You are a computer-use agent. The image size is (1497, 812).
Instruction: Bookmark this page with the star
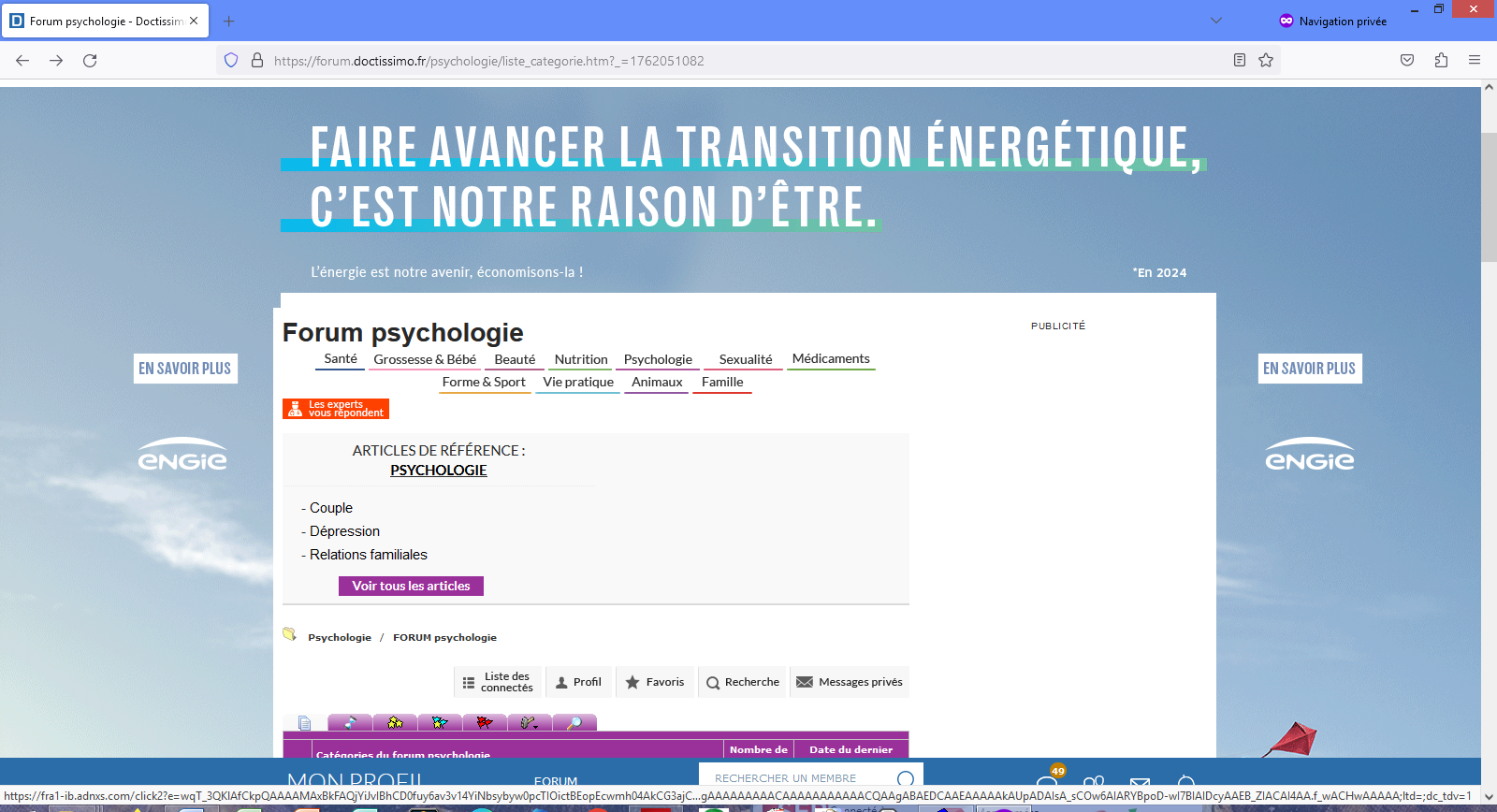coord(1266,61)
